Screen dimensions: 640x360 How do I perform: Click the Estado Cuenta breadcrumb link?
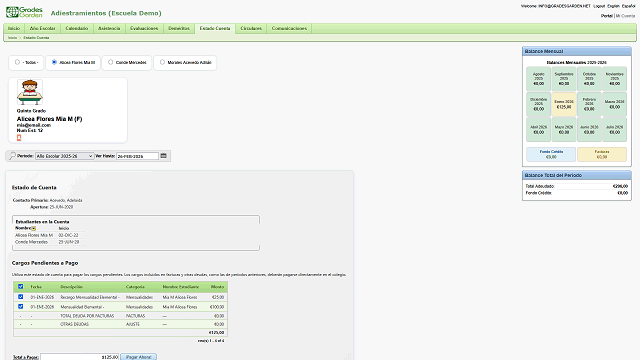click(x=36, y=38)
